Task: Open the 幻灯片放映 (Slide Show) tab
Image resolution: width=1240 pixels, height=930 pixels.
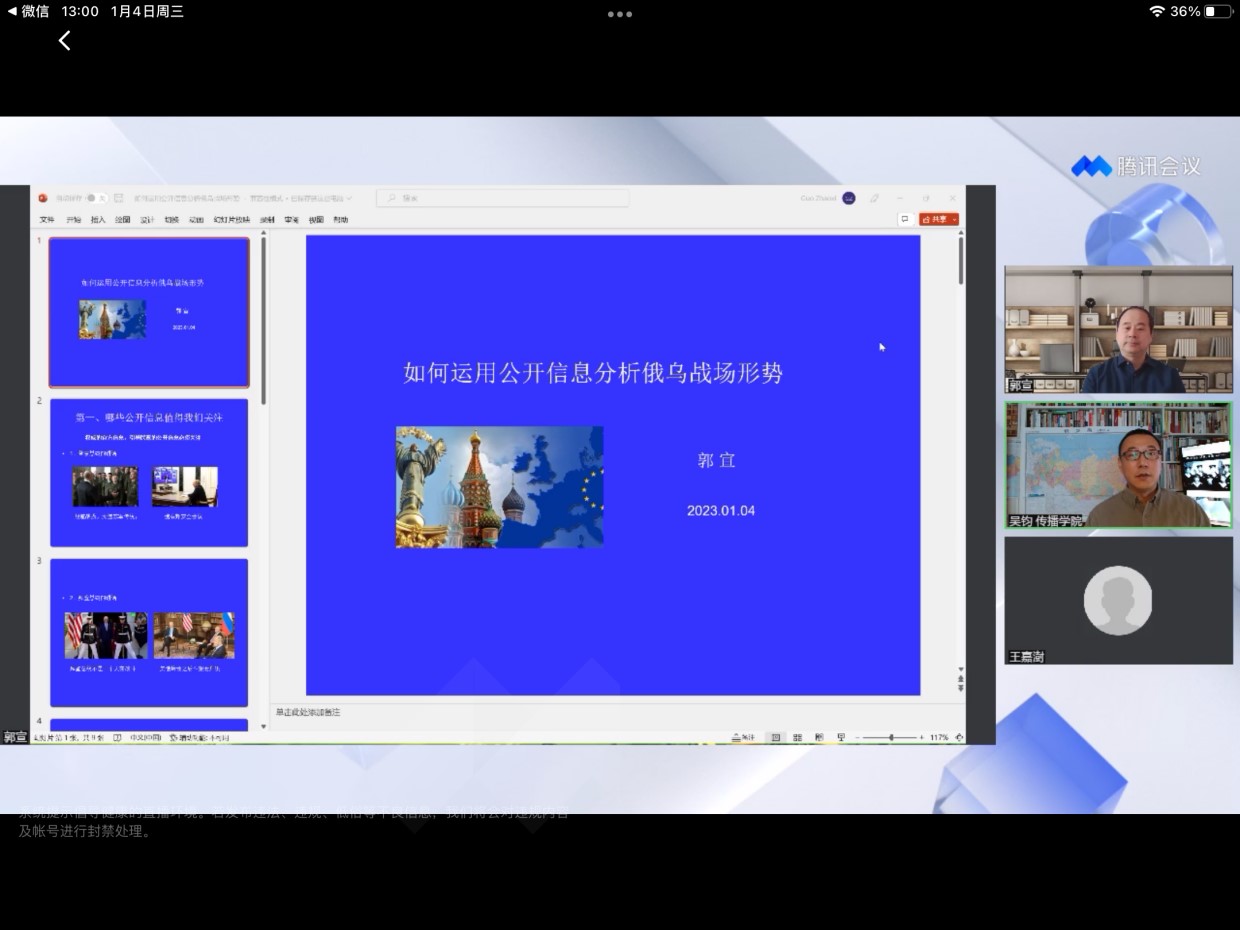Action: 231,220
